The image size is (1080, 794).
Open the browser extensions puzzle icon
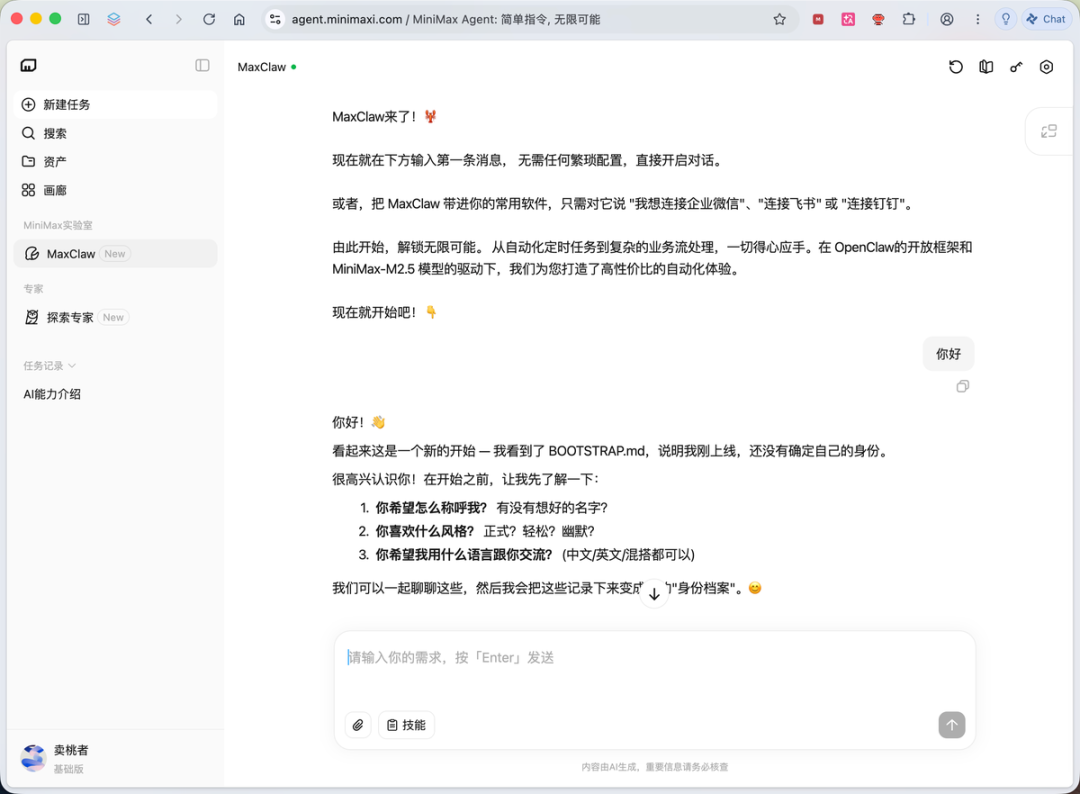point(909,19)
